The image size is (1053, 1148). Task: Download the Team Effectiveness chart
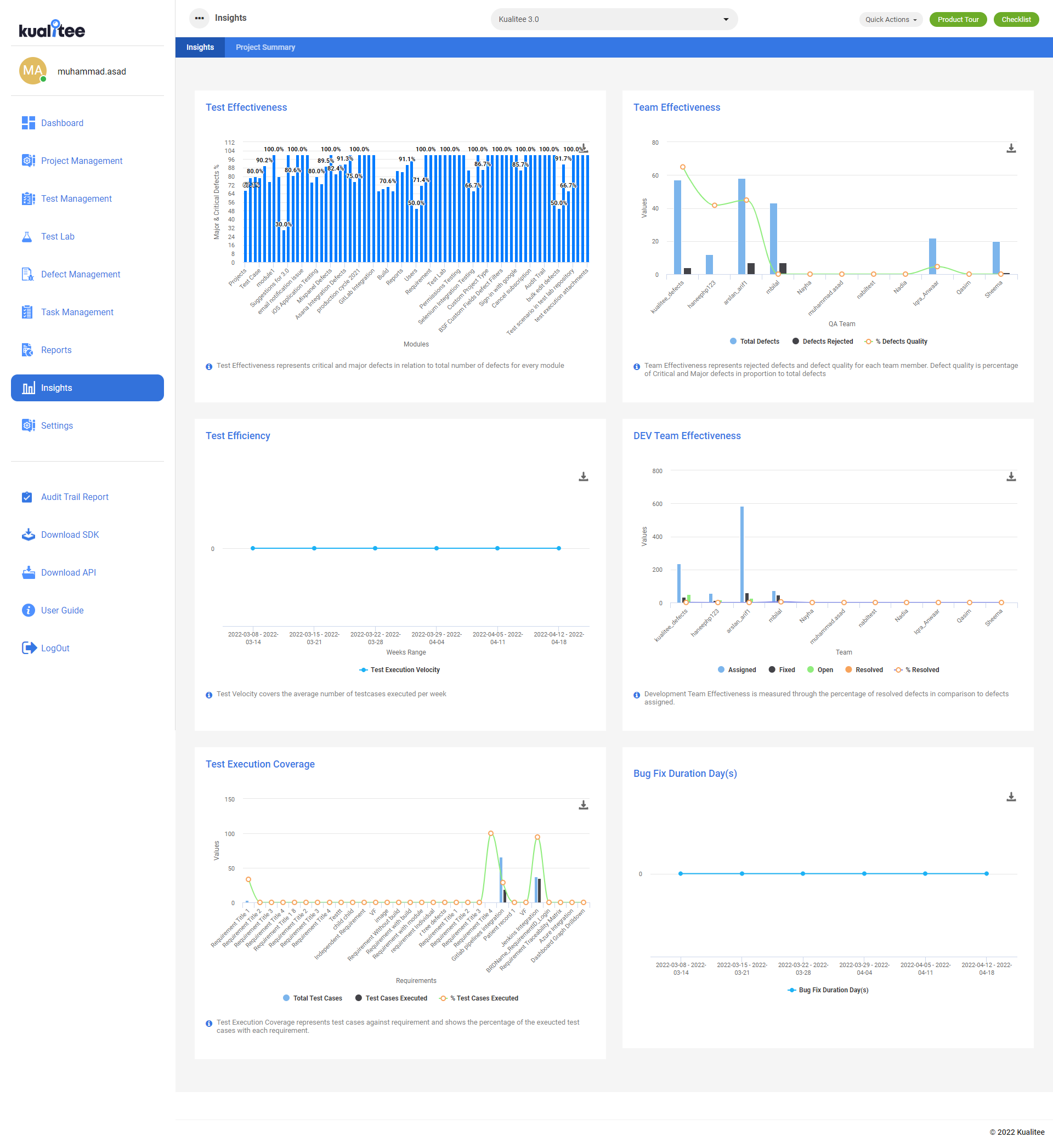pyautogui.click(x=1011, y=148)
